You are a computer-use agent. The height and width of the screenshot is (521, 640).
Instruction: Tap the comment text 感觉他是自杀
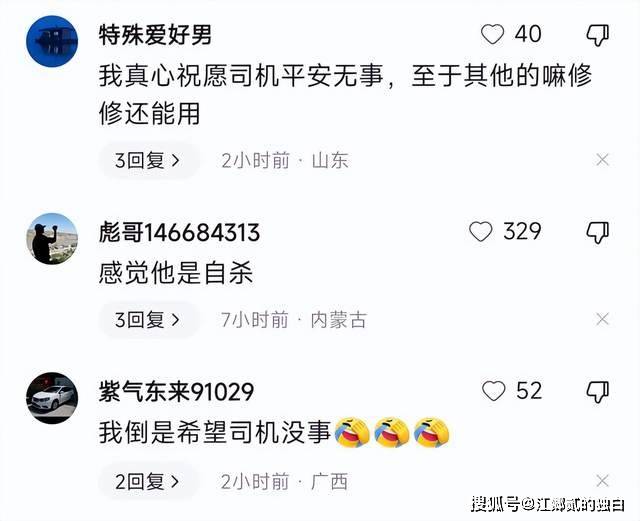click(x=176, y=273)
